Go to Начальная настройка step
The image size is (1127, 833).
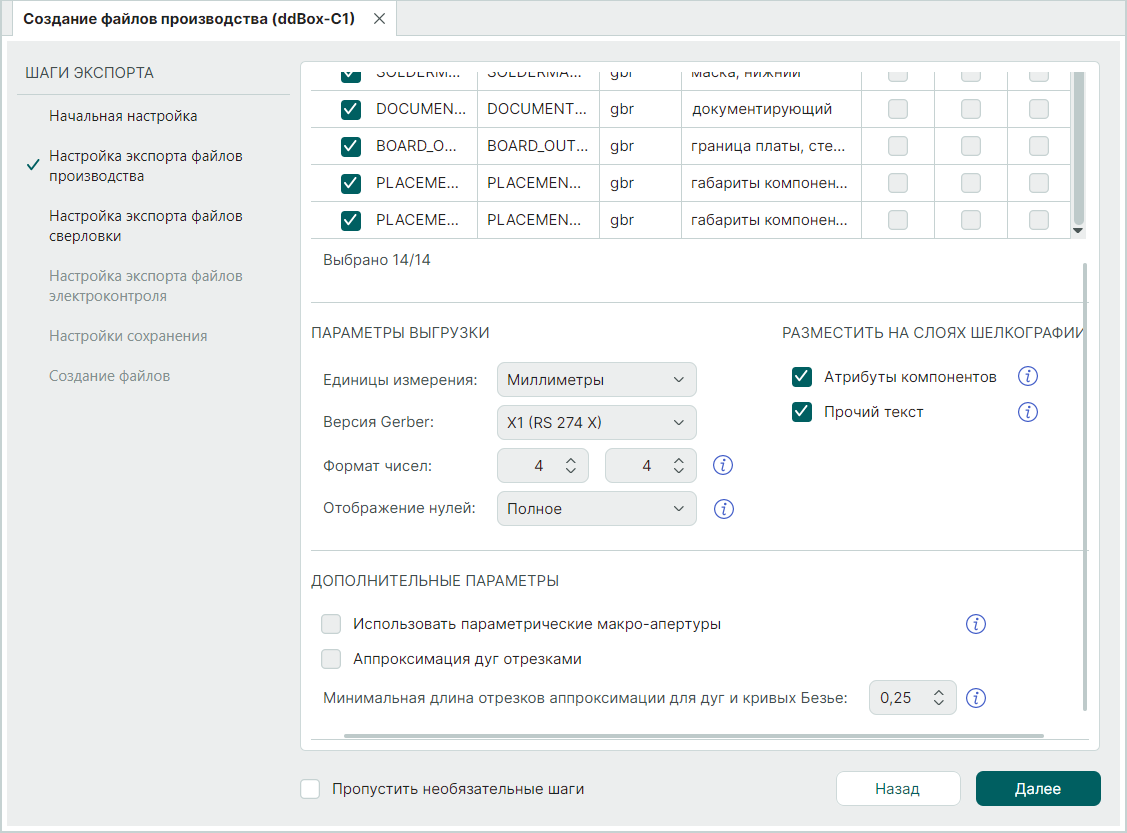(123, 116)
